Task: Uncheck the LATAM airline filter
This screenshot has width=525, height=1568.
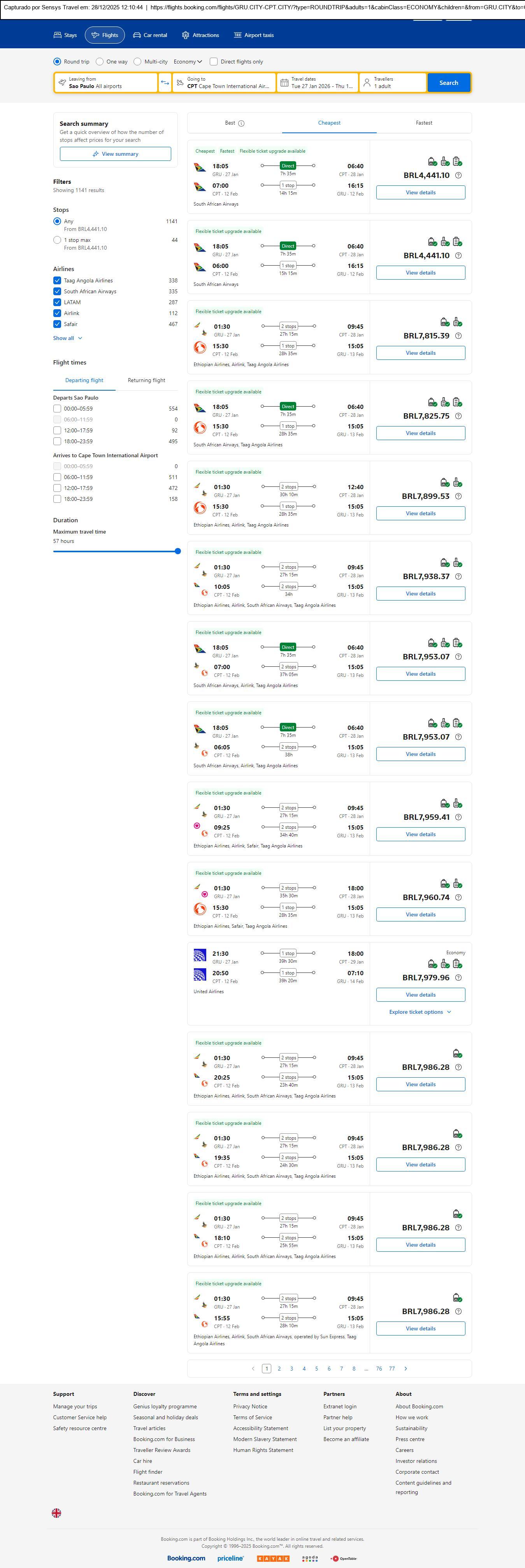Action: (57, 303)
